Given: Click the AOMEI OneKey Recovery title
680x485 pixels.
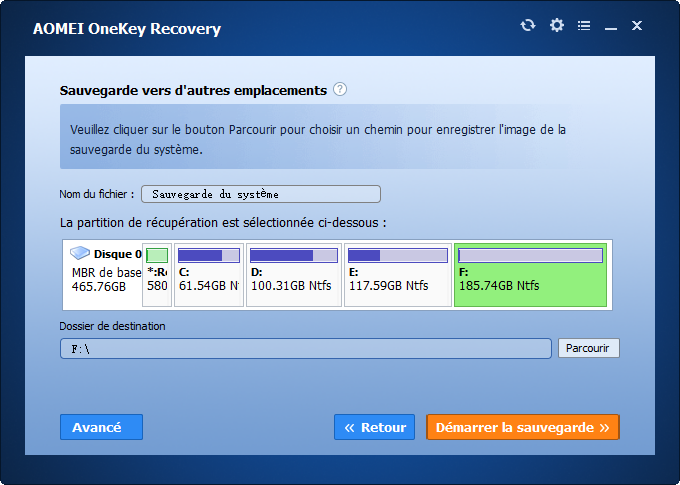Looking at the screenshot, I should click(127, 29).
